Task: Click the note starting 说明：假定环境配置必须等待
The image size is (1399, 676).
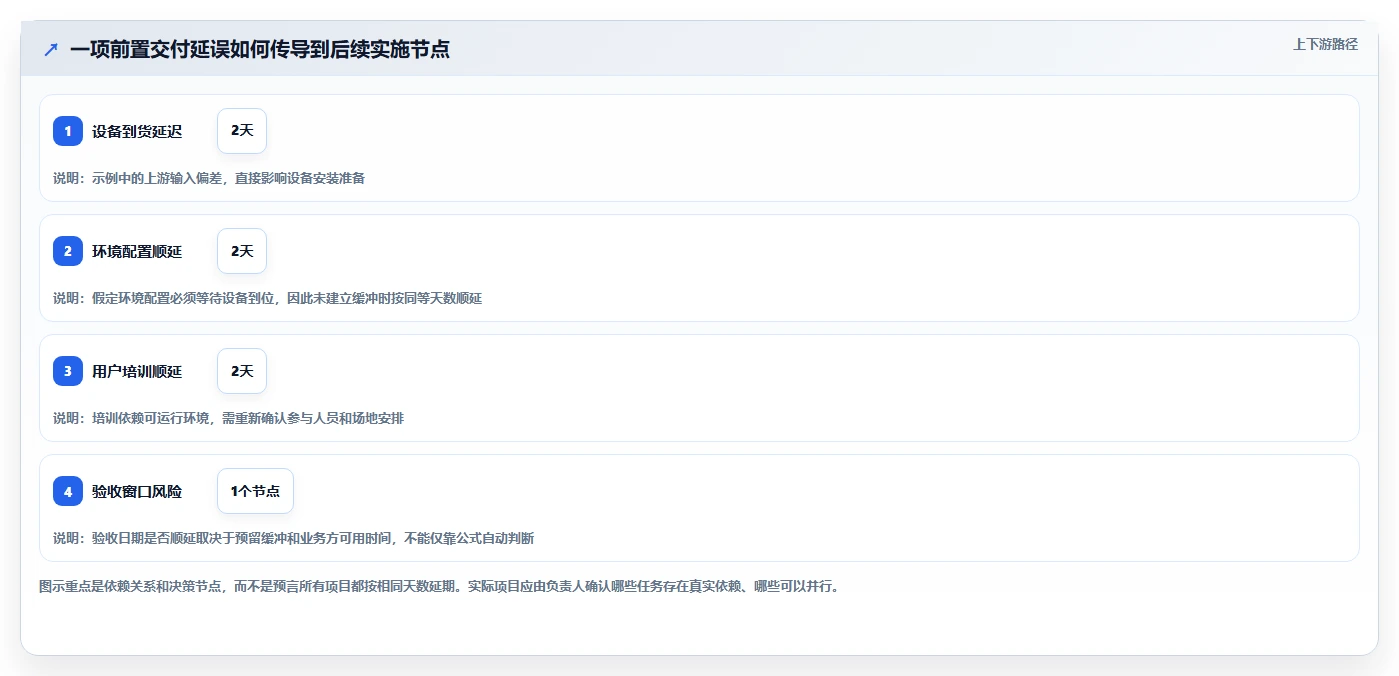Action: [267, 298]
